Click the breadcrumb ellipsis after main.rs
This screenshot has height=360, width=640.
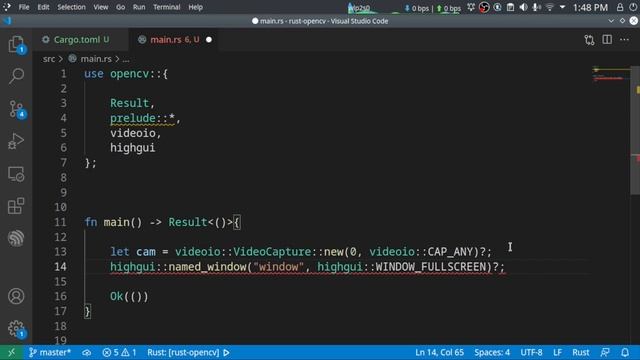point(126,59)
